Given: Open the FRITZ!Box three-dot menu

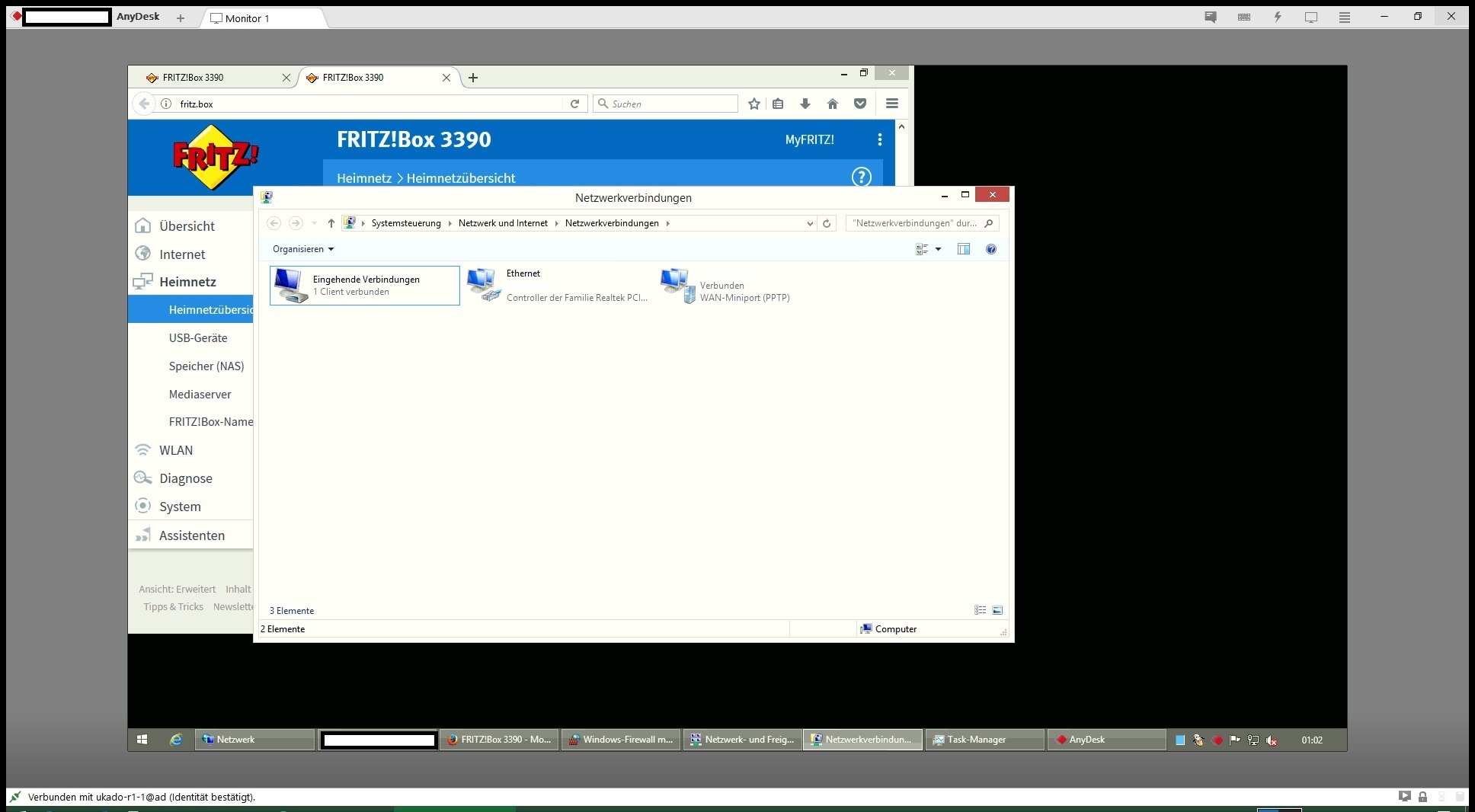Looking at the screenshot, I should click(880, 139).
